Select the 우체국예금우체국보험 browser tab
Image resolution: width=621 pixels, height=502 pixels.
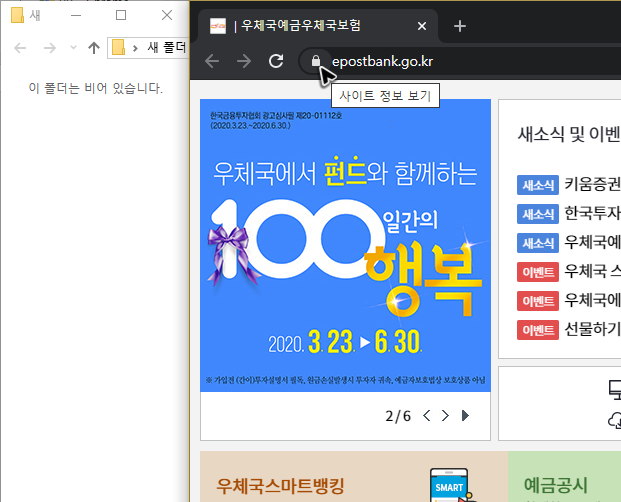click(x=318, y=26)
